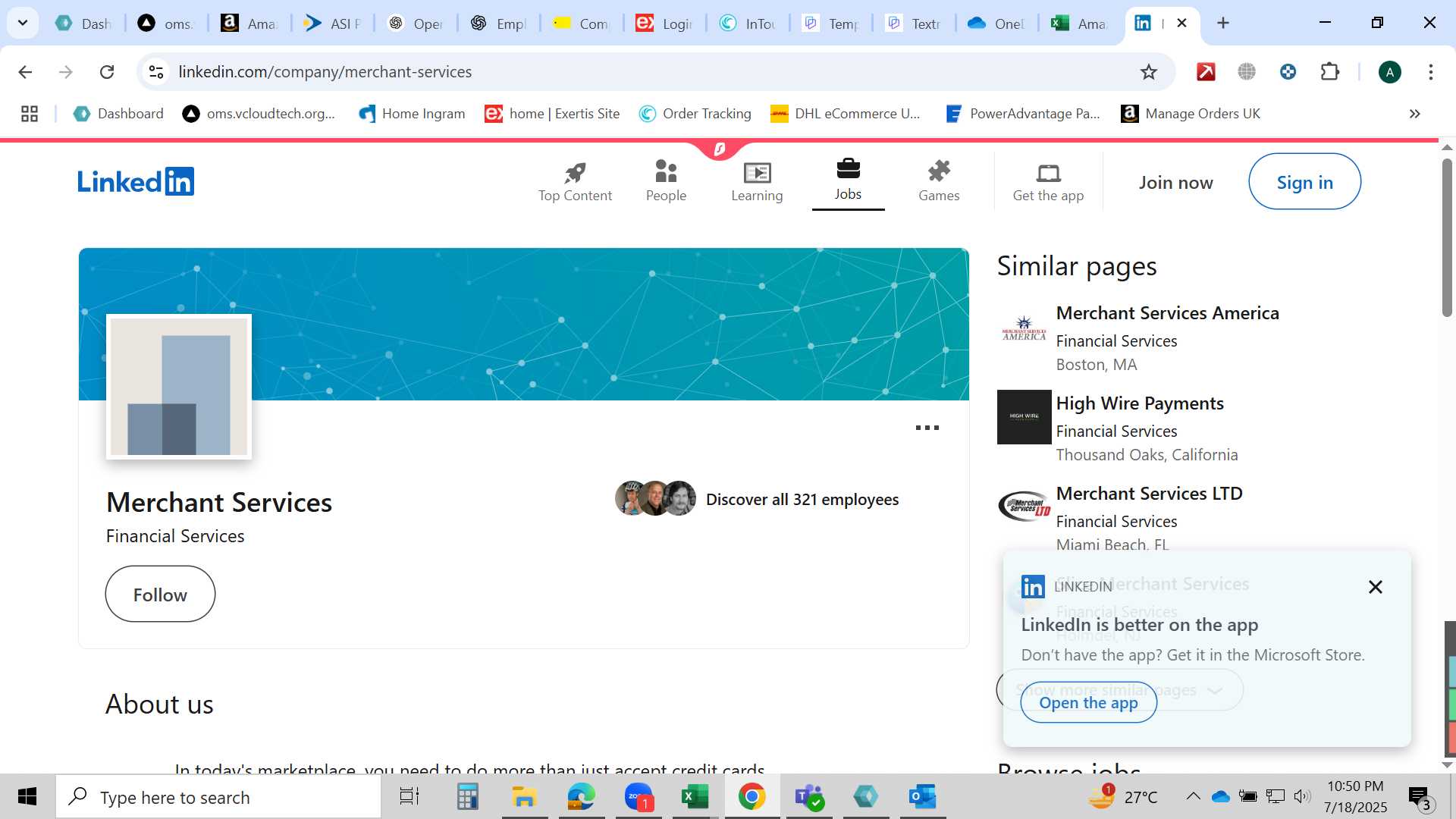The height and width of the screenshot is (819, 1456).
Task: Switch to the Login Exertis browser tab
Action: pyautogui.click(x=664, y=24)
